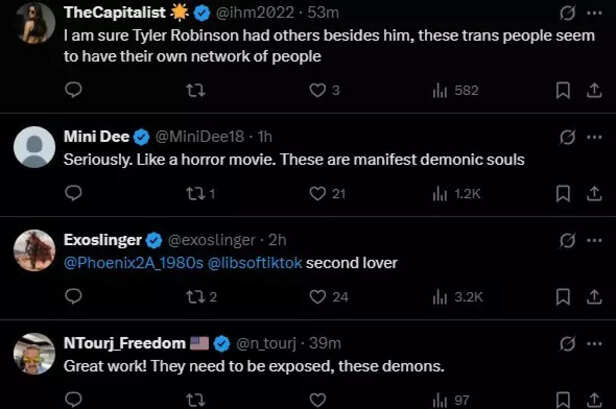This screenshot has width=616, height=409.
Task: Open more options on Mini Dee's post
Action: tap(596, 136)
